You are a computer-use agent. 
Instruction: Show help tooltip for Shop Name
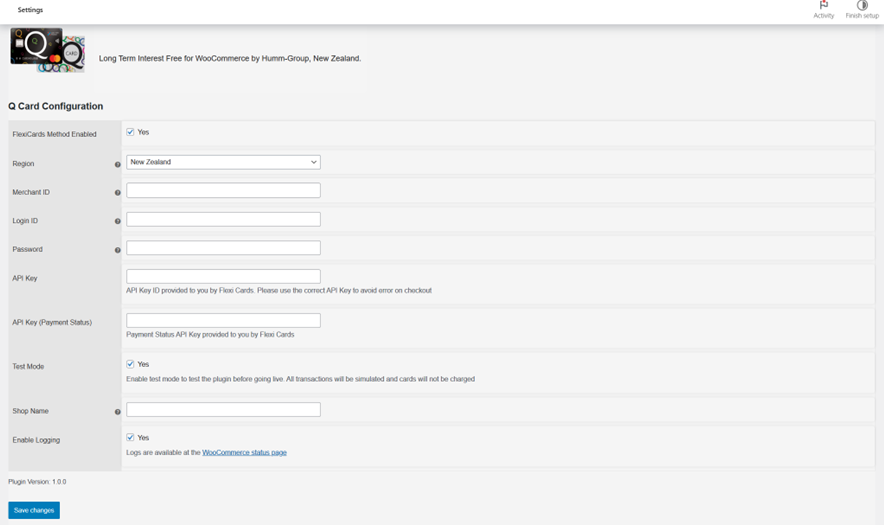tap(118, 412)
